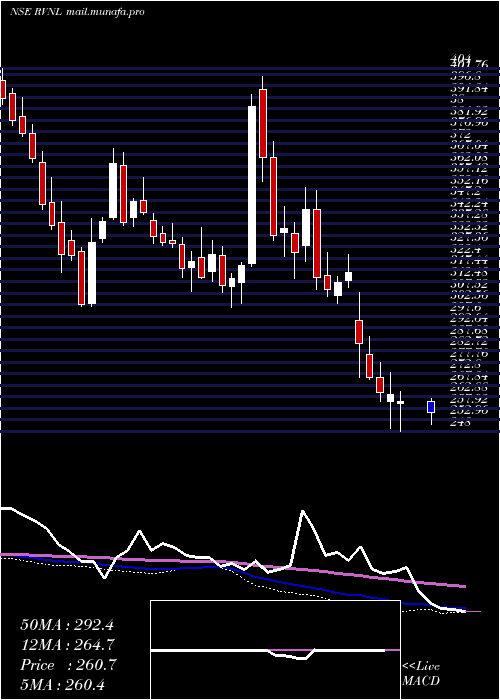This screenshot has height=700, width=500.
Task: Click the NSE RVNL mail.munafa.pro title text
Action: pos(77,12)
